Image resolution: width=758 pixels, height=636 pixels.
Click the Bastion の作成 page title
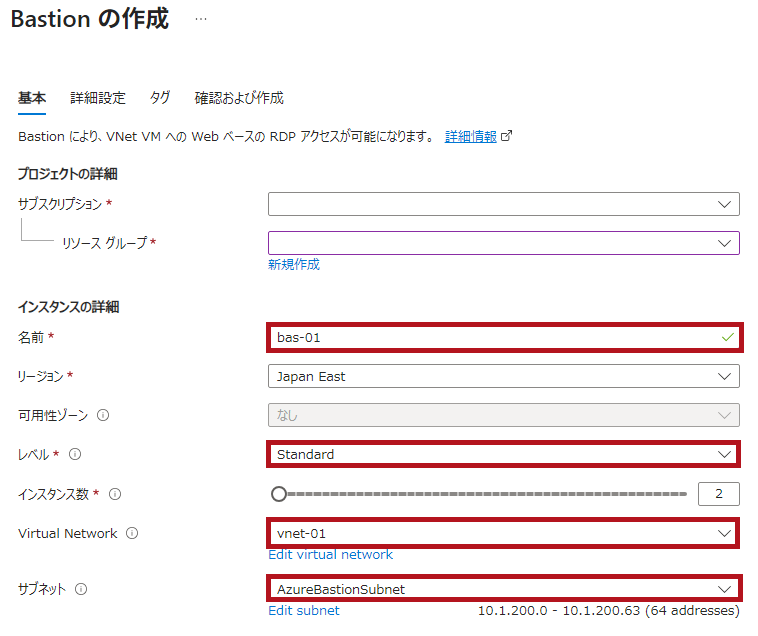click(90, 19)
